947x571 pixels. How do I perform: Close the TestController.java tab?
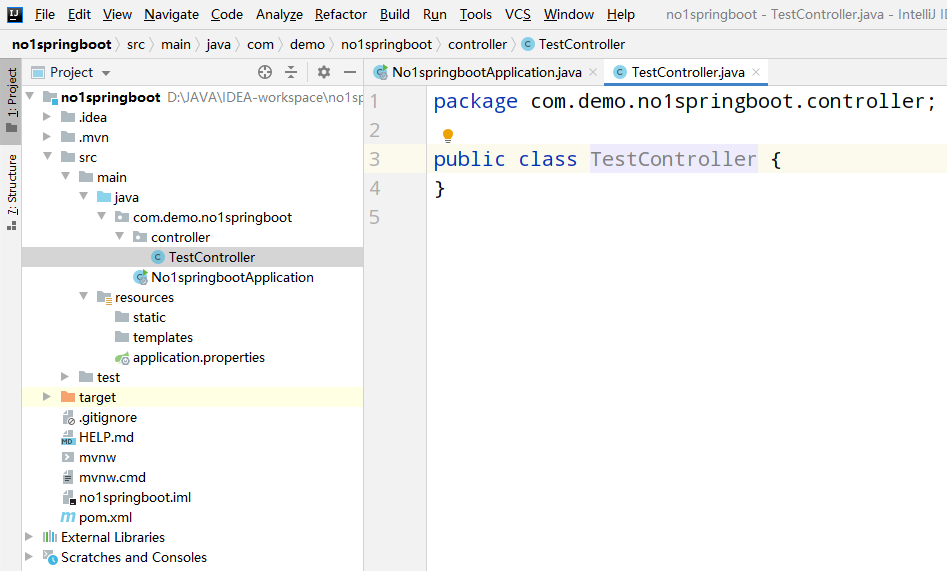tap(756, 72)
